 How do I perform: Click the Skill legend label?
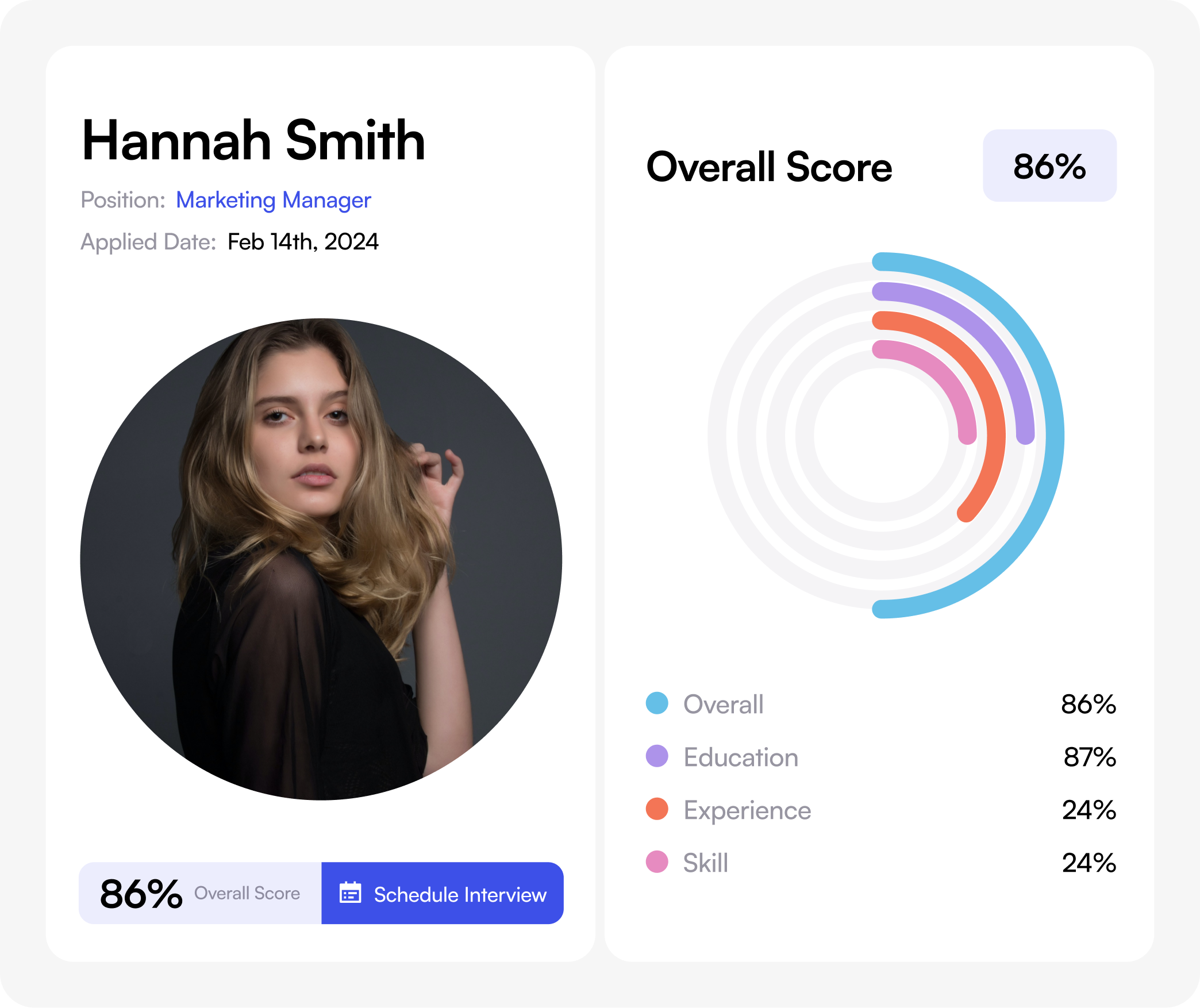[706, 863]
